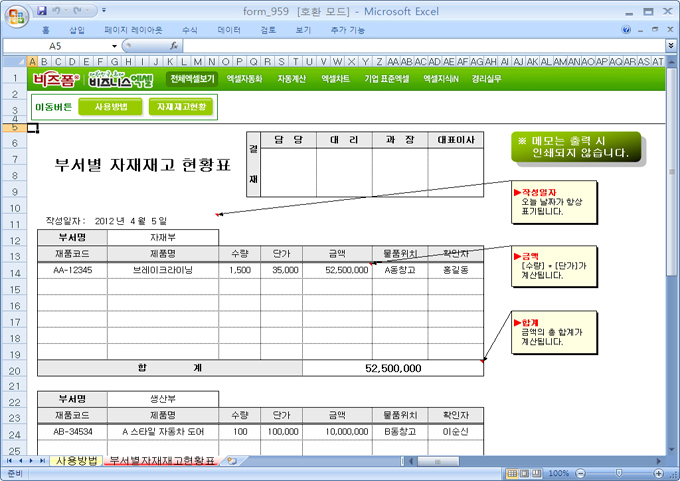Viewport: 680px width, 481px height.
Task: Select the 10,000,000 amount cell
Action: click(x=337, y=432)
